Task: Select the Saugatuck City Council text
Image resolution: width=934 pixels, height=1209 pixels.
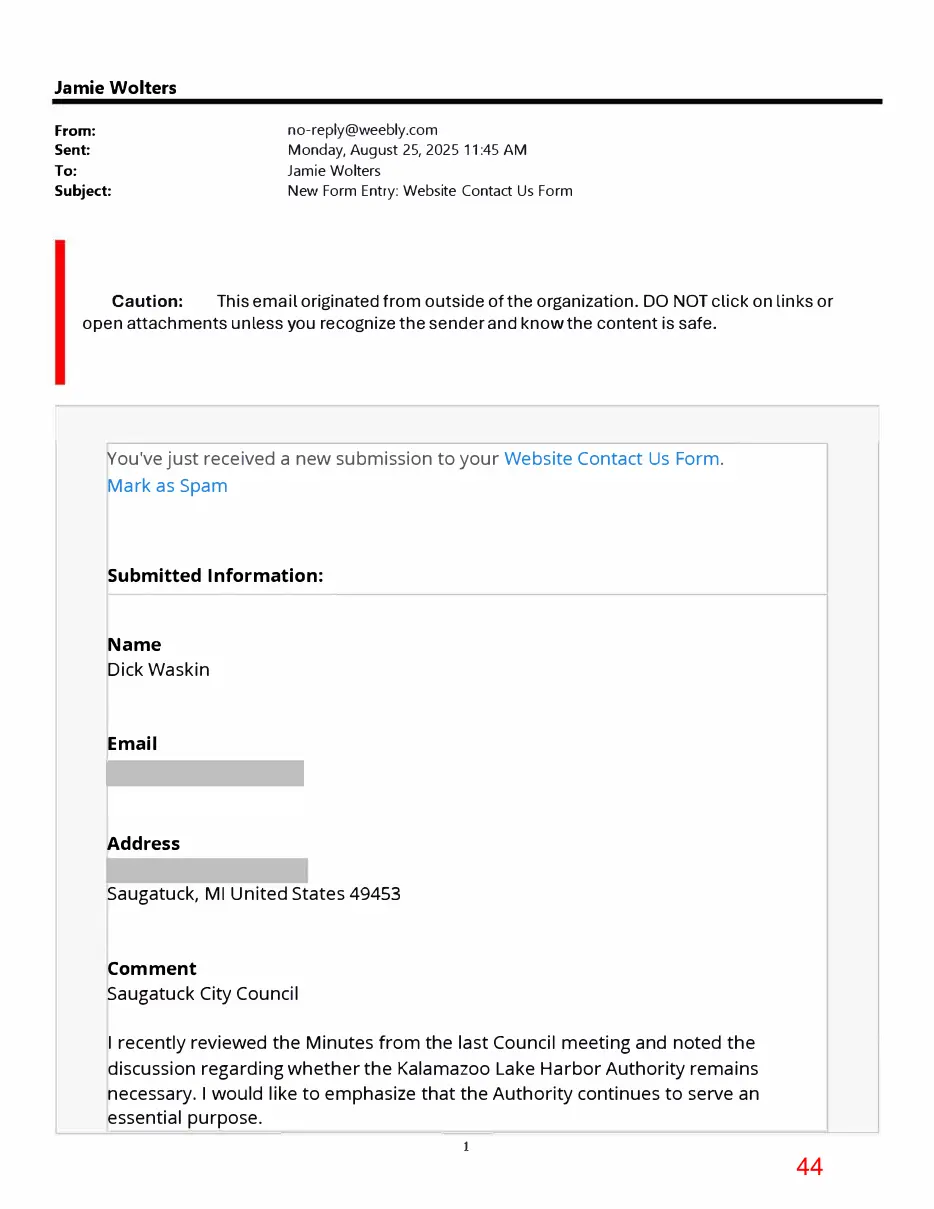Action: 203,994
